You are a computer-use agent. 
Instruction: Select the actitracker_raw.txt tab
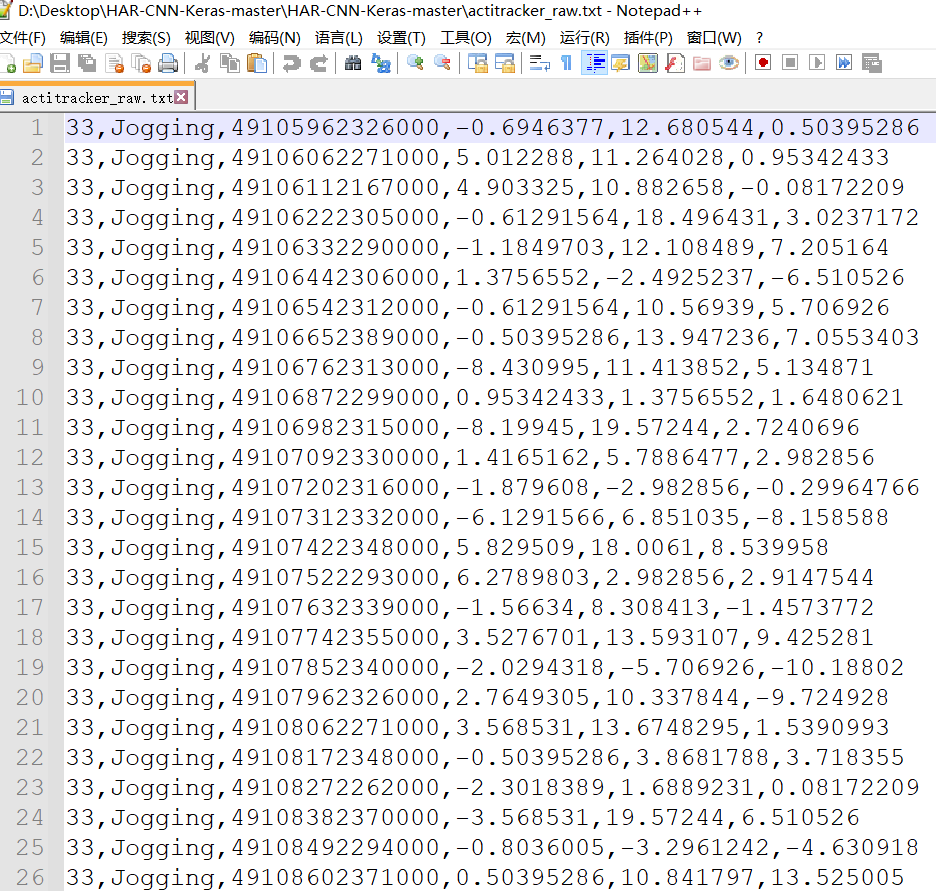(x=96, y=97)
